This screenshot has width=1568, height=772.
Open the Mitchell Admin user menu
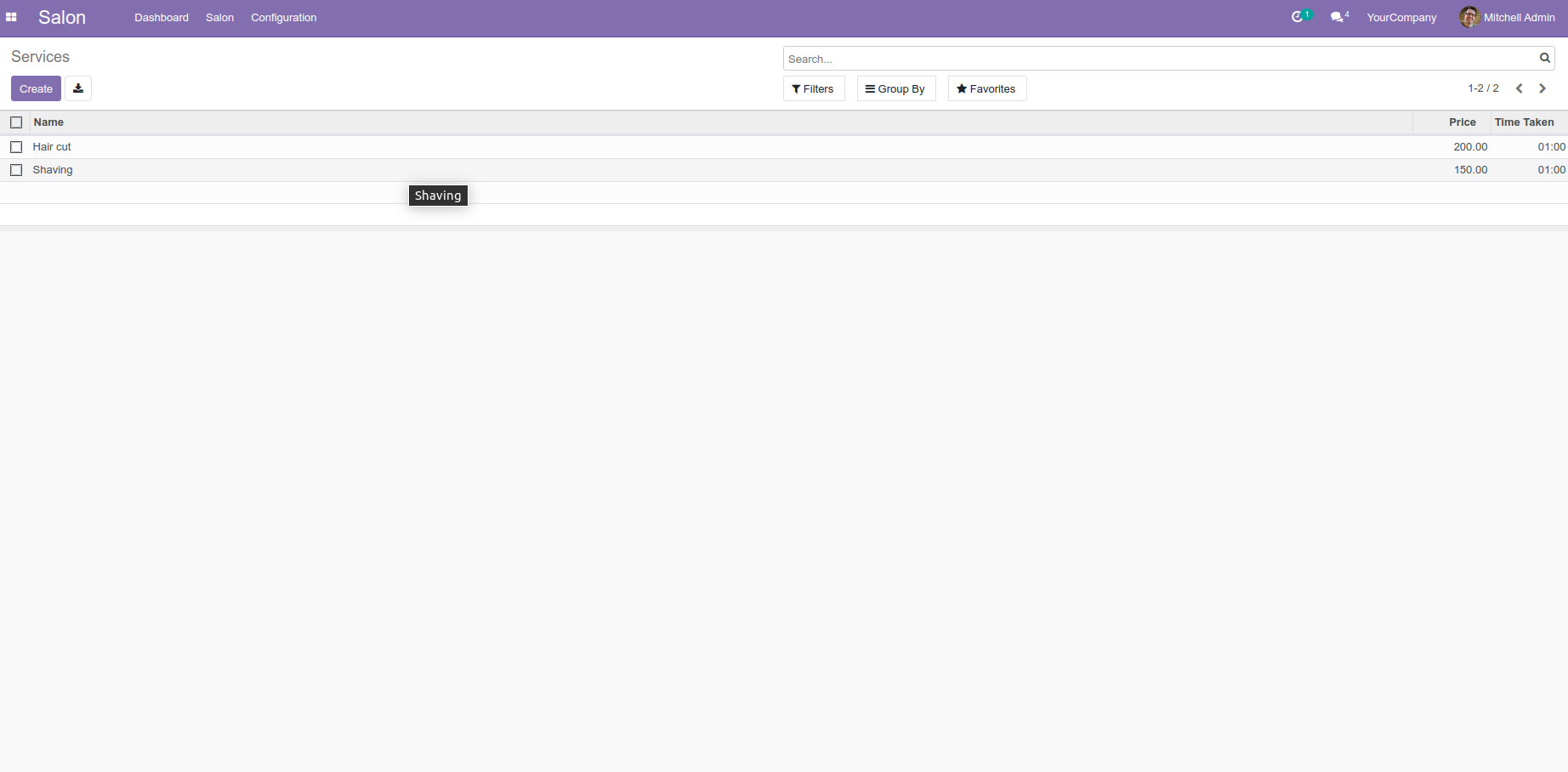pyautogui.click(x=1508, y=17)
